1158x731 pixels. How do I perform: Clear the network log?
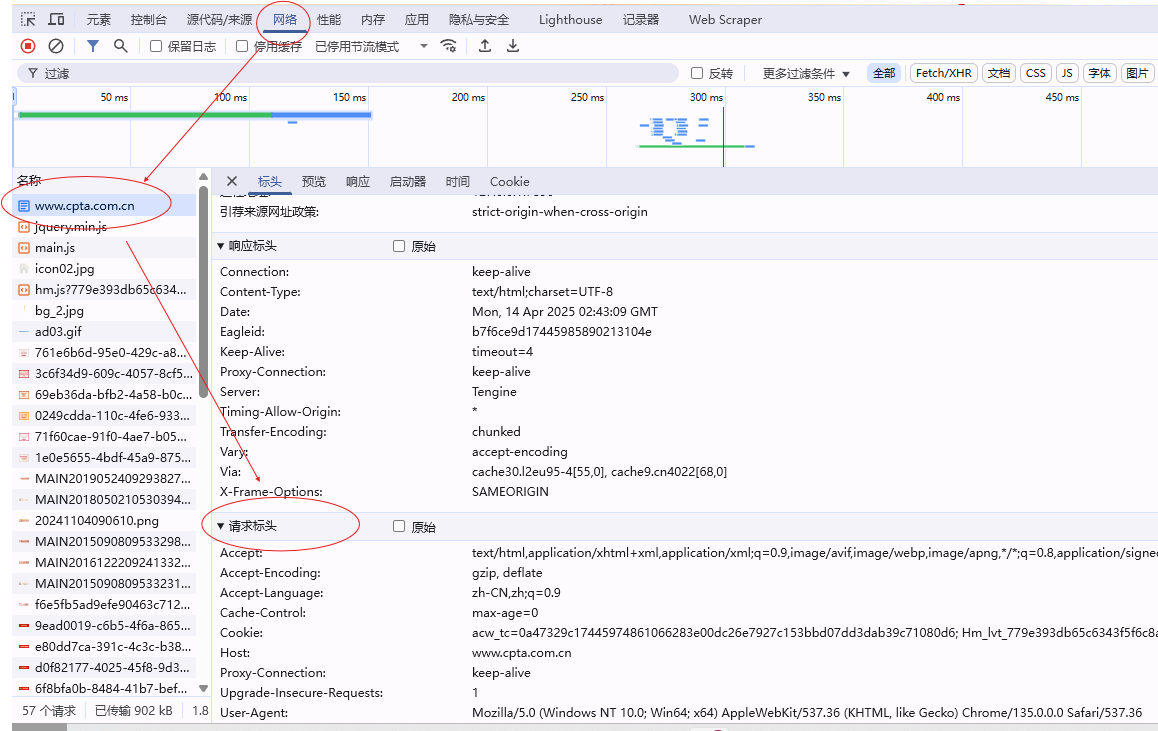56,46
